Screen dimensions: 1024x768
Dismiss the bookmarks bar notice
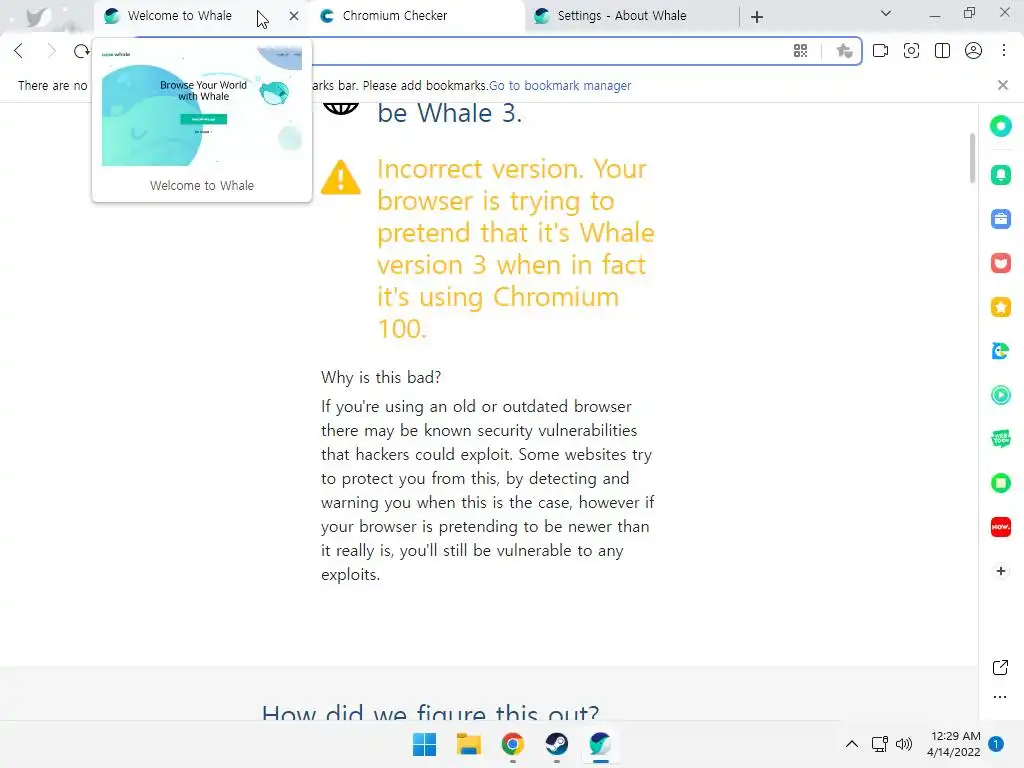click(x=1003, y=85)
